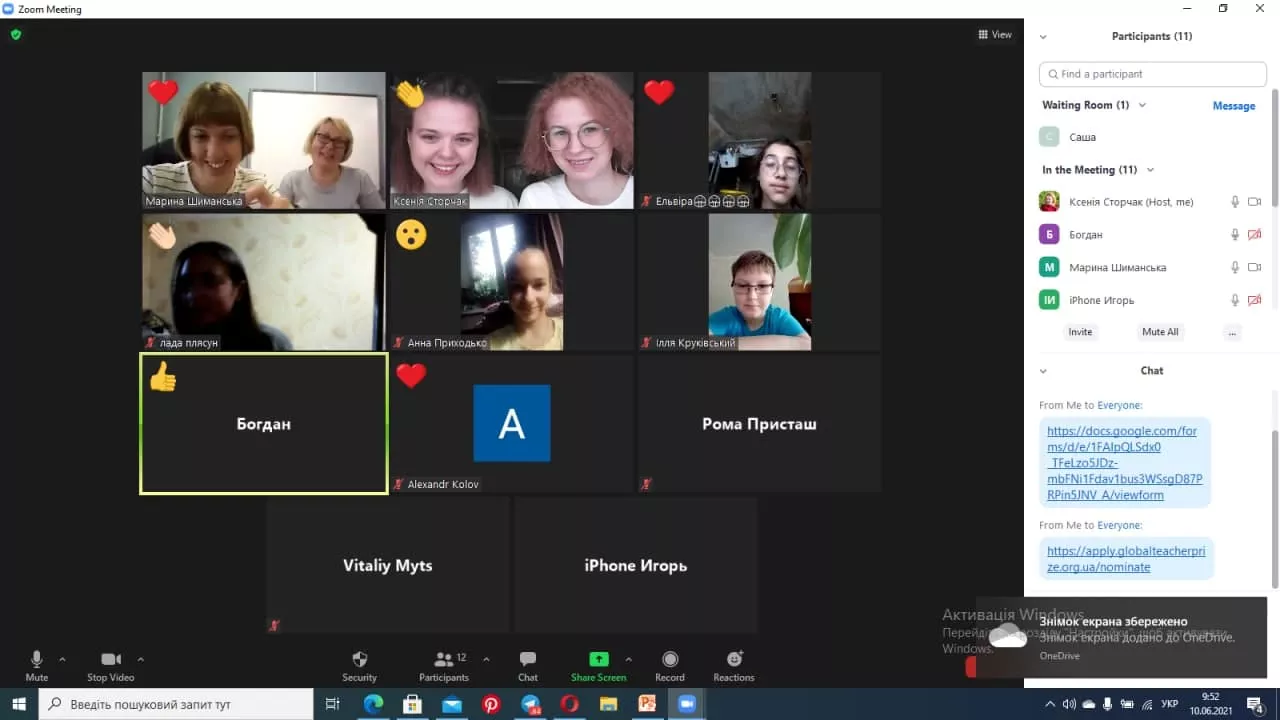Toggle the Participants panel button
Viewport: 1280px width, 720px height.
tap(444, 665)
